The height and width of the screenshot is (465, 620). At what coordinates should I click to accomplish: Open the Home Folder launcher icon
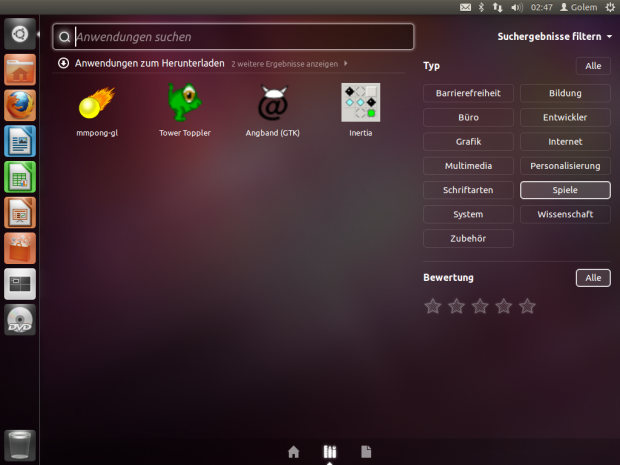click(x=20, y=70)
